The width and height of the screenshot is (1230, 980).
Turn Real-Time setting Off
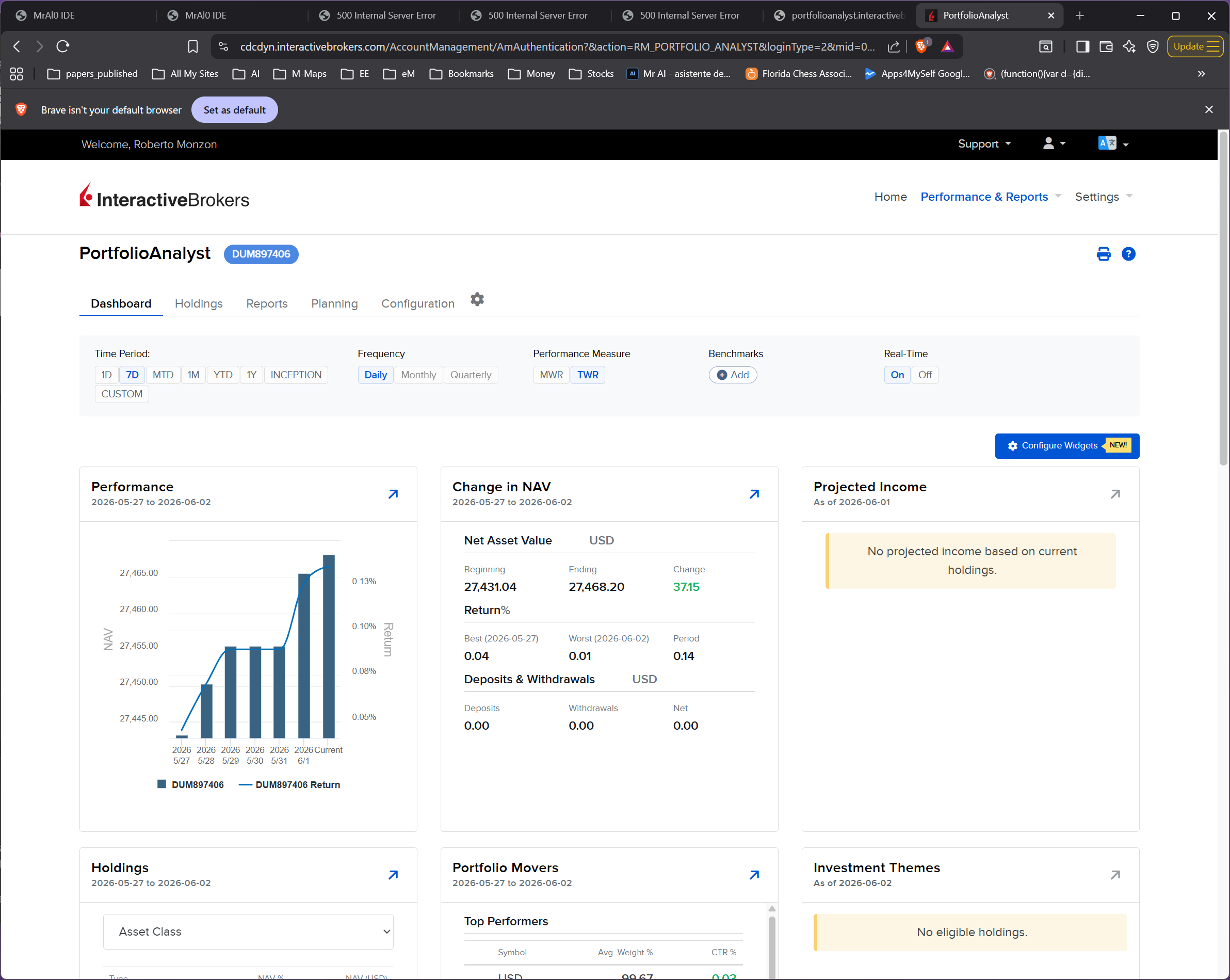coord(925,375)
